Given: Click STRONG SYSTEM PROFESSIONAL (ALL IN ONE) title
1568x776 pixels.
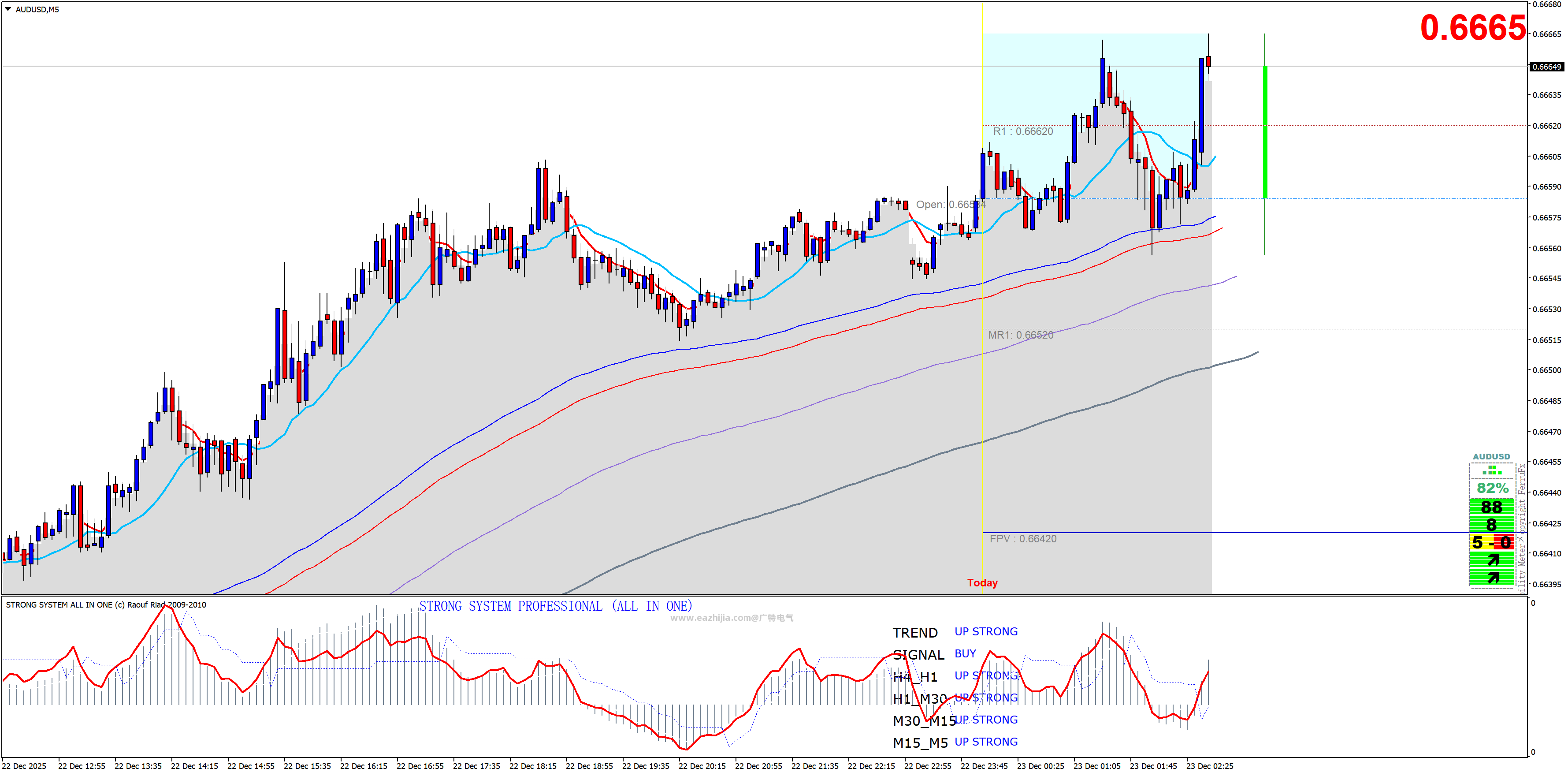Looking at the screenshot, I should point(555,606).
